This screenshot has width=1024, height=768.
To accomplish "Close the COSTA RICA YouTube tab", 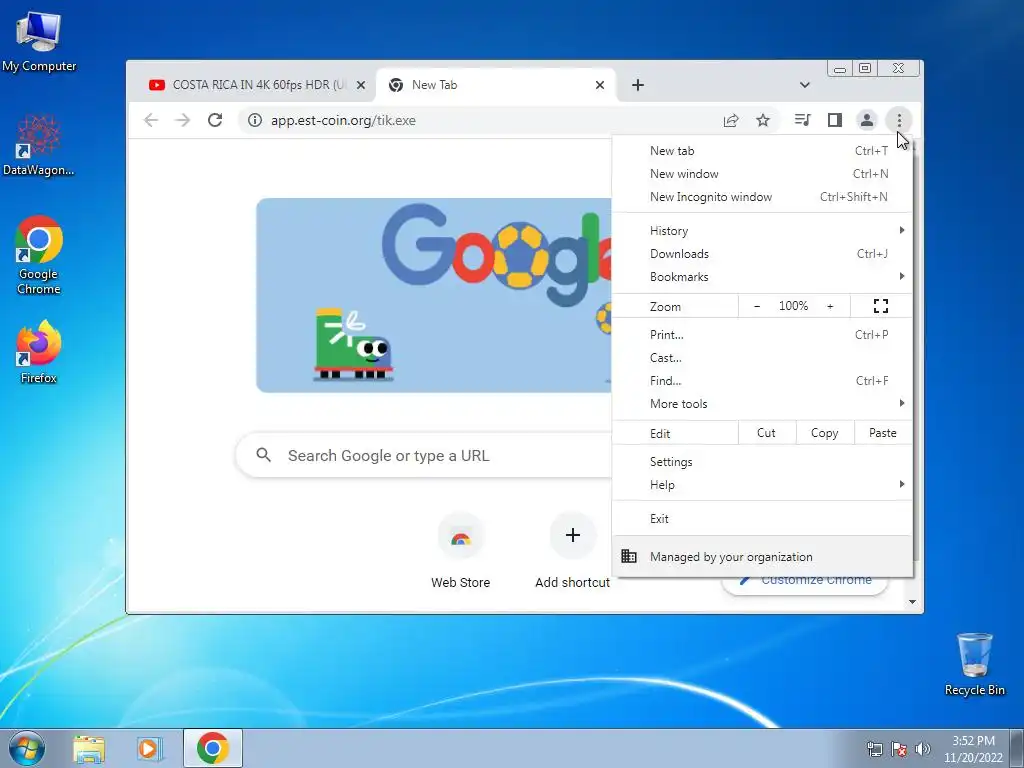I will (360, 85).
